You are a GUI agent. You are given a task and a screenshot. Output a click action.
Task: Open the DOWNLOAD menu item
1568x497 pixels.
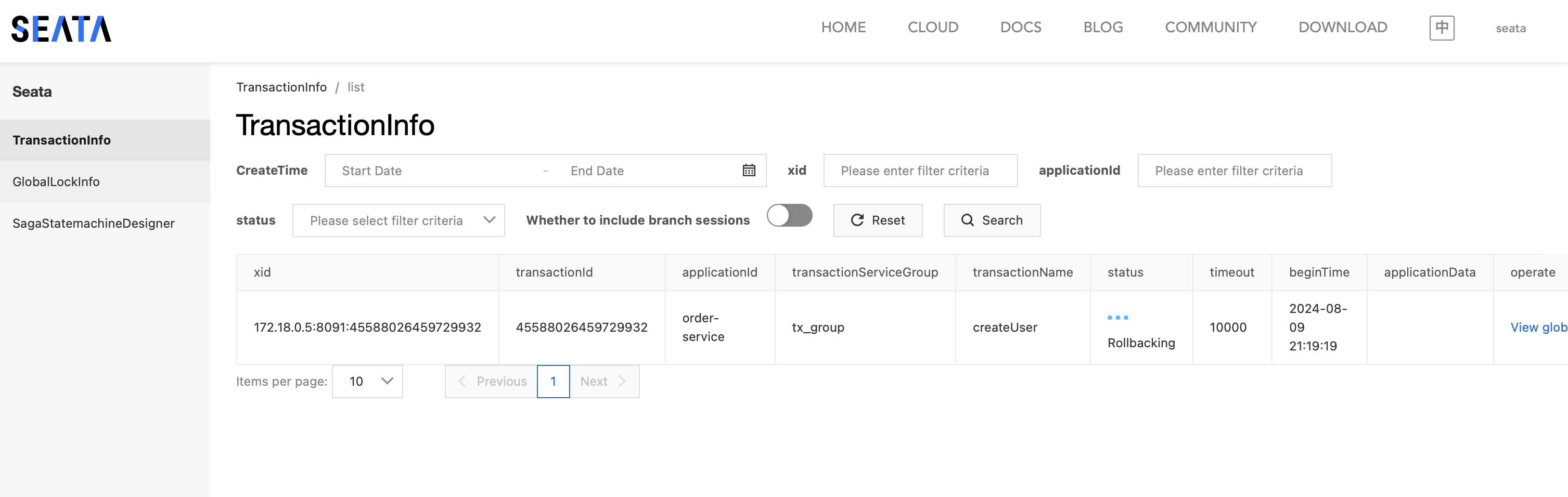coord(1343,28)
